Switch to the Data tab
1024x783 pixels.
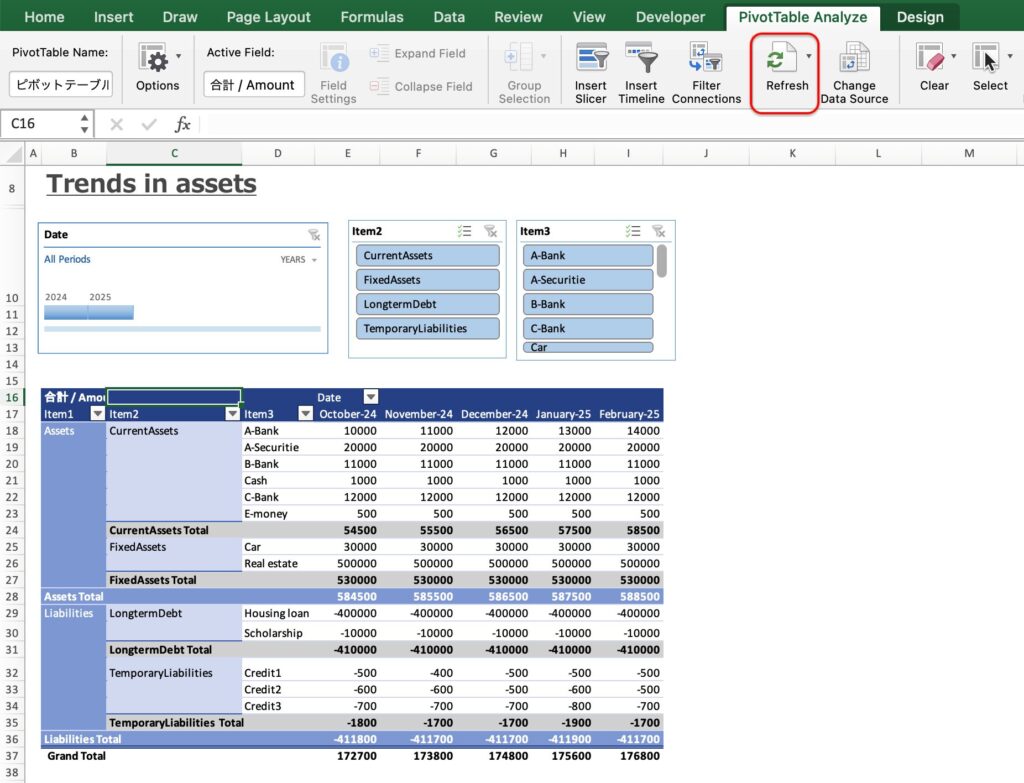point(449,17)
